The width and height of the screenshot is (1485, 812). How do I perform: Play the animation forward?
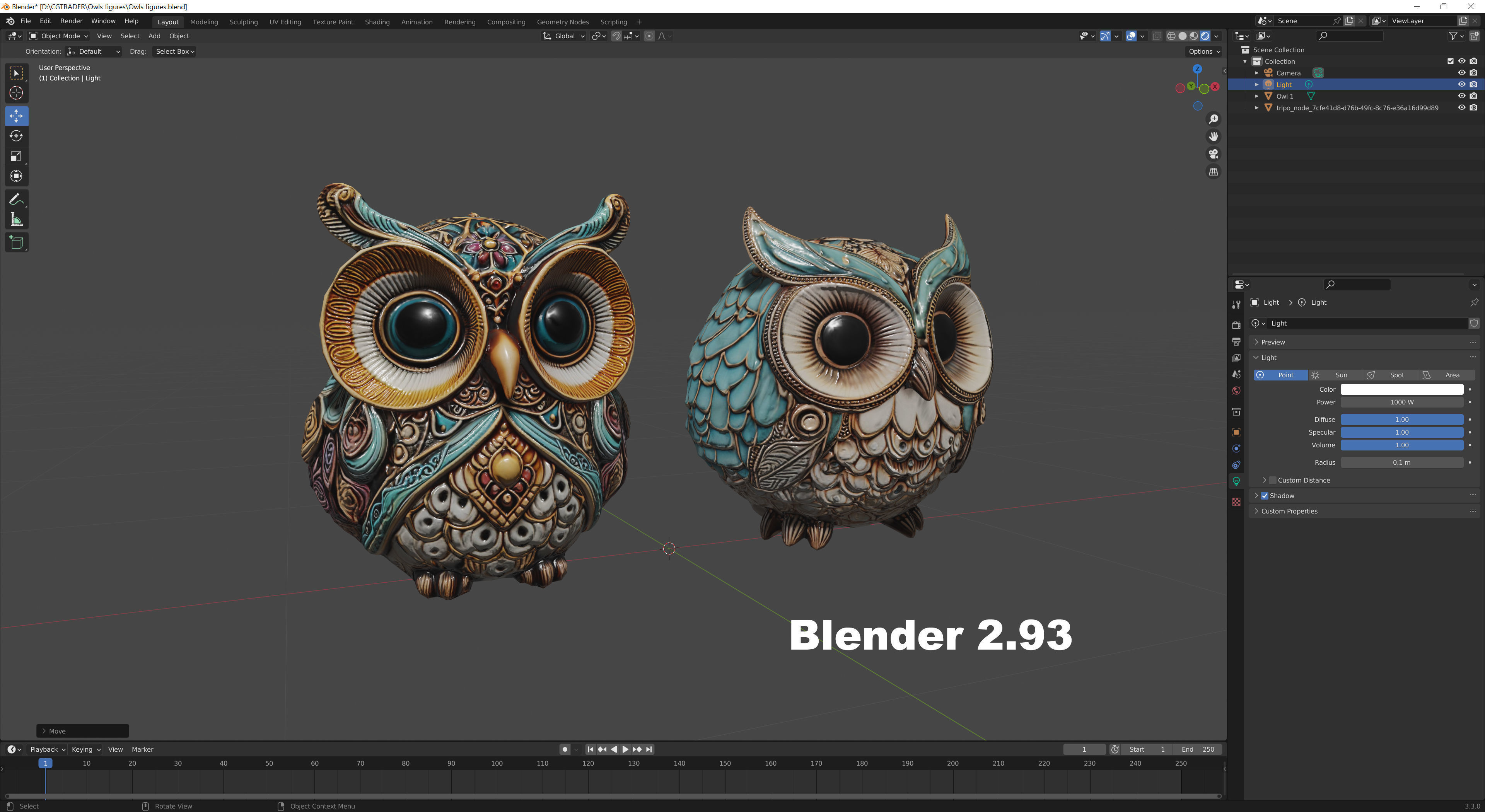click(625, 749)
